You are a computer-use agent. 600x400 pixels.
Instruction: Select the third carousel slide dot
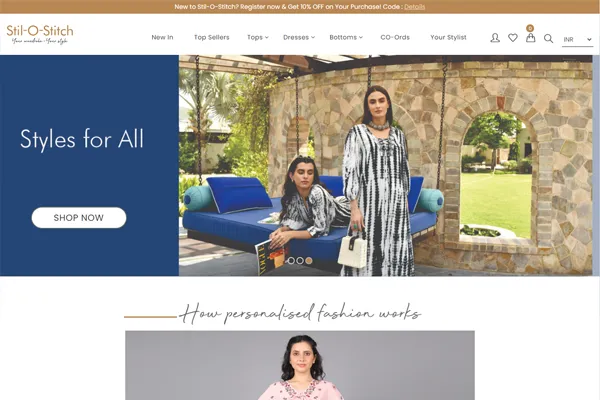[309, 261]
